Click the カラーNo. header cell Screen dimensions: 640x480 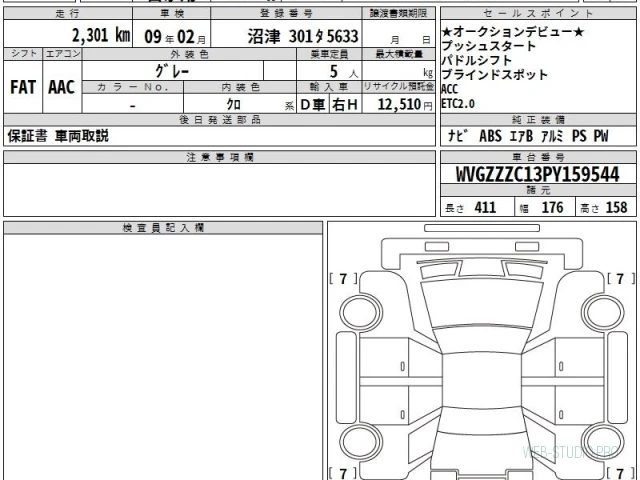pos(133,87)
